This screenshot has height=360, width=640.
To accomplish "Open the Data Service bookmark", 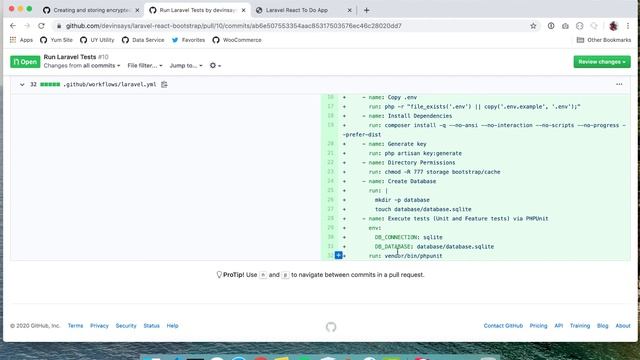I will (143, 40).
